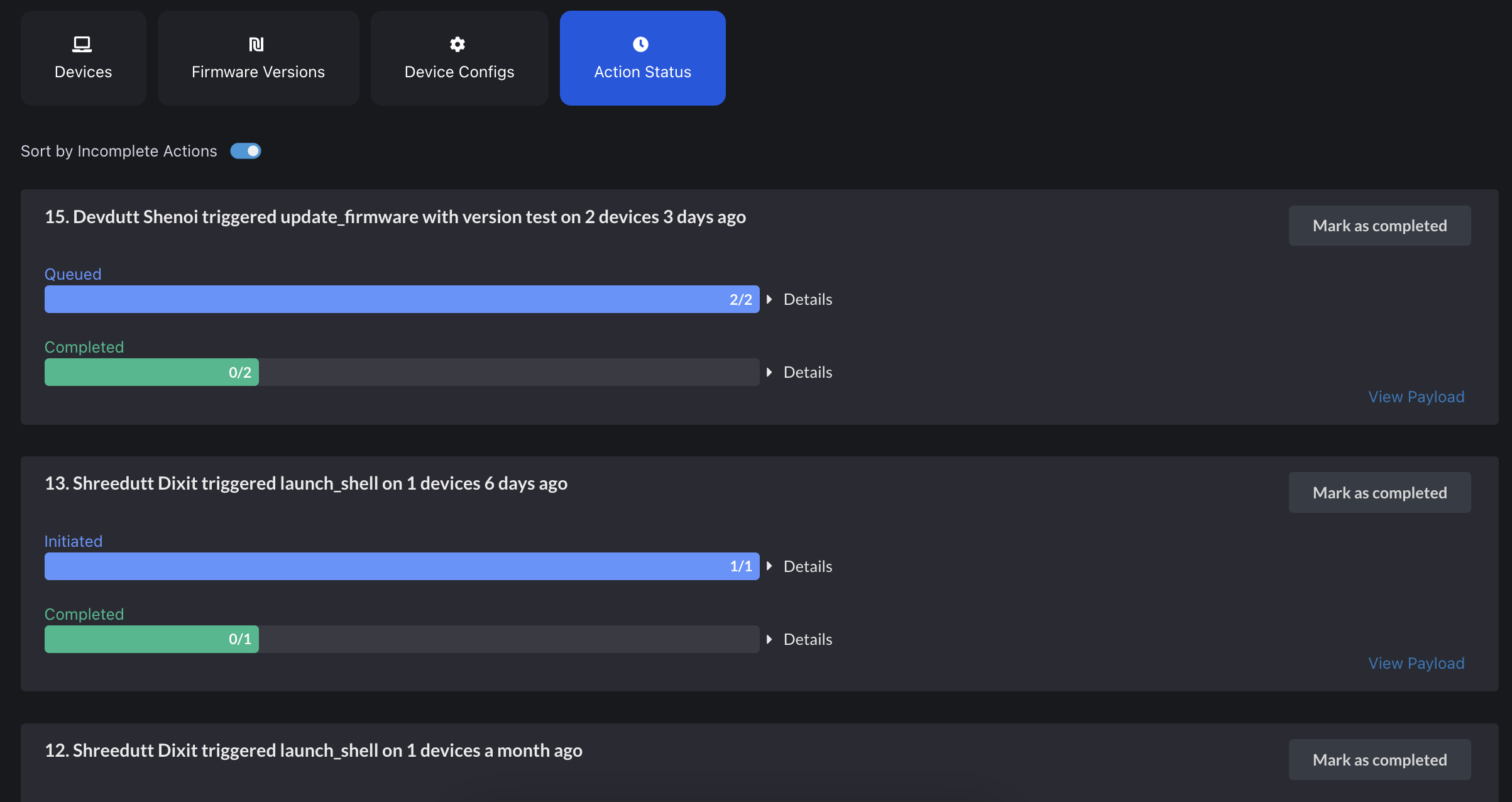Select the Action Status tab
The image size is (1512, 802).
point(643,58)
